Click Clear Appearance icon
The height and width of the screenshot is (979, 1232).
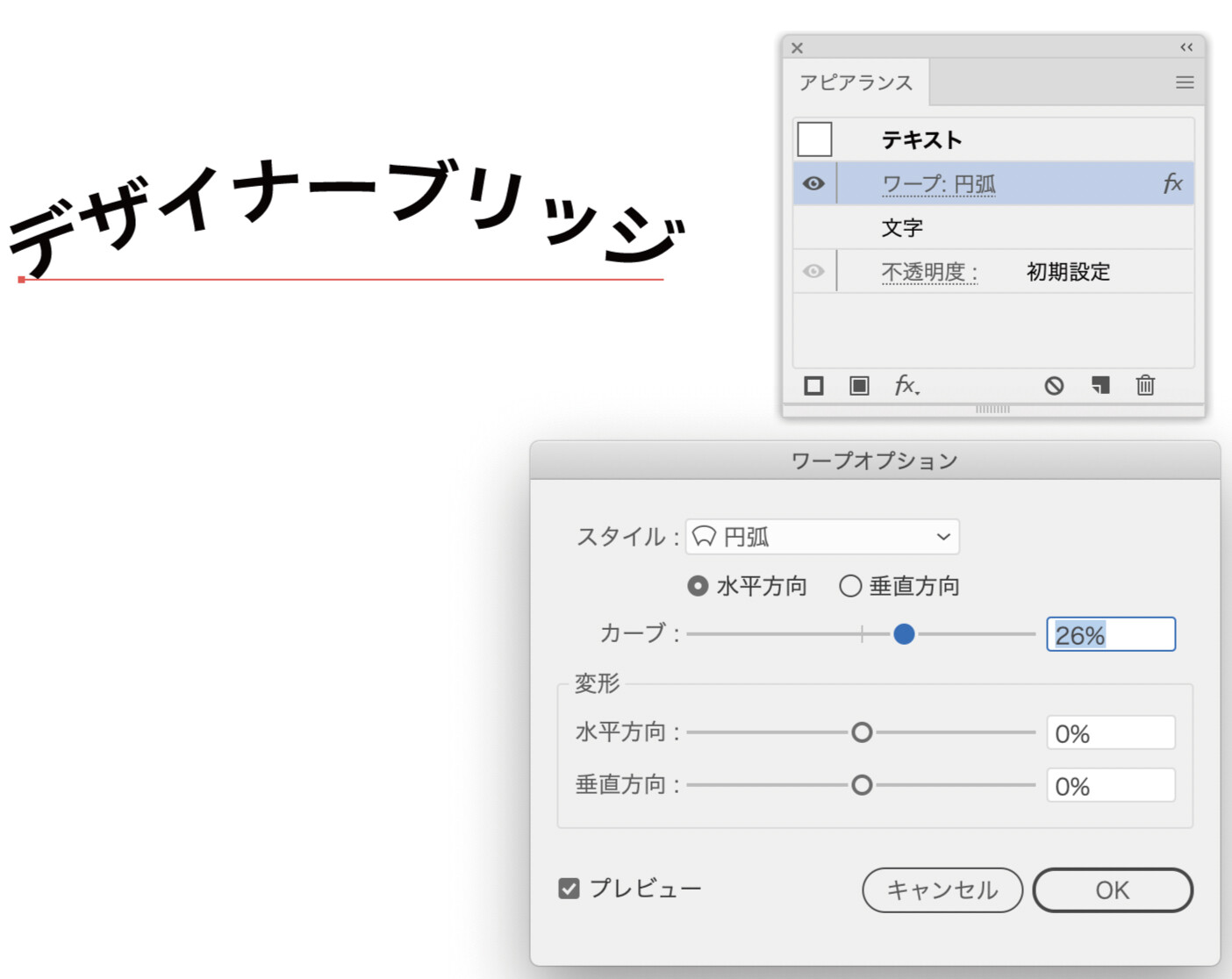(1054, 386)
